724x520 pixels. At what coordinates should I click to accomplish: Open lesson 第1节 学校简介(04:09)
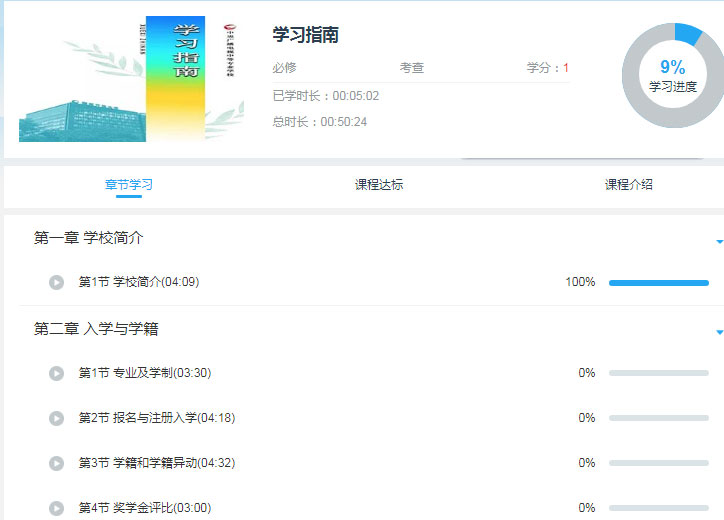(x=139, y=282)
